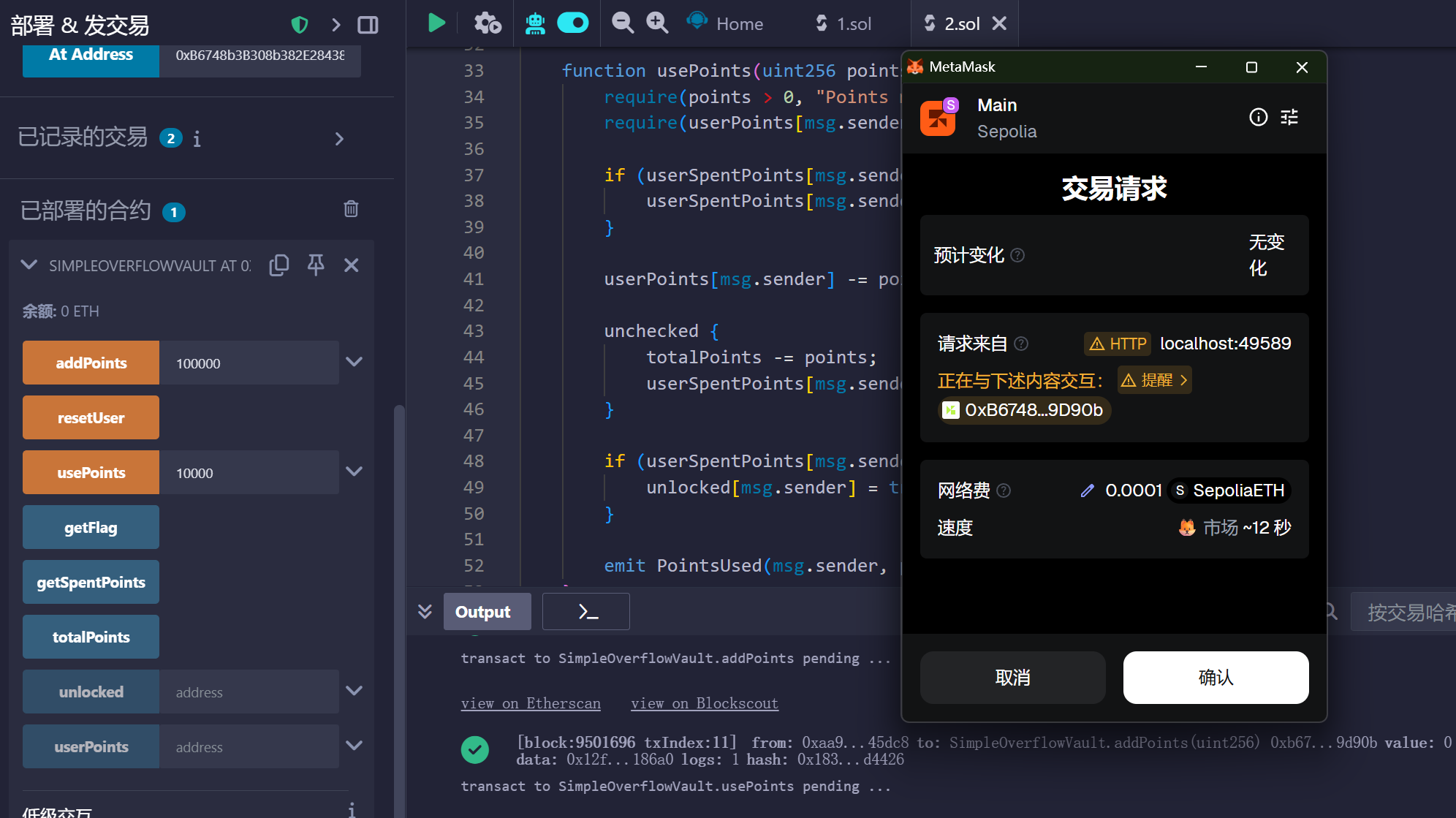The width and height of the screenshot is (1456, 818).
Task: Edit the network fee with the pencil icon
Action: [x=1087, y=491]
